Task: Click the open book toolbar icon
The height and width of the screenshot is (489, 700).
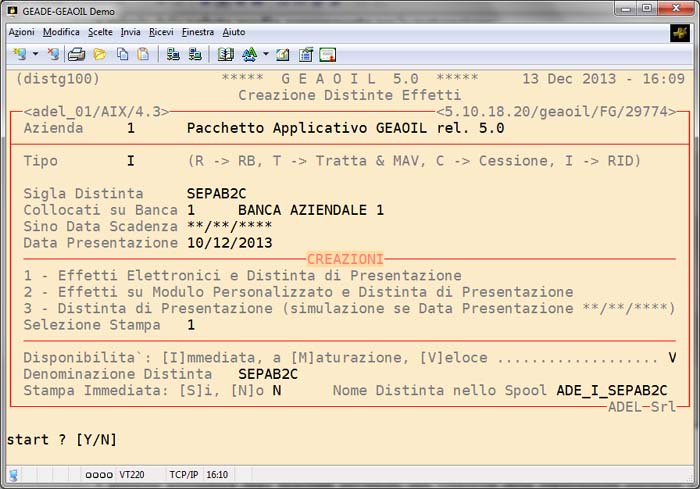Action: pos(225,54)
